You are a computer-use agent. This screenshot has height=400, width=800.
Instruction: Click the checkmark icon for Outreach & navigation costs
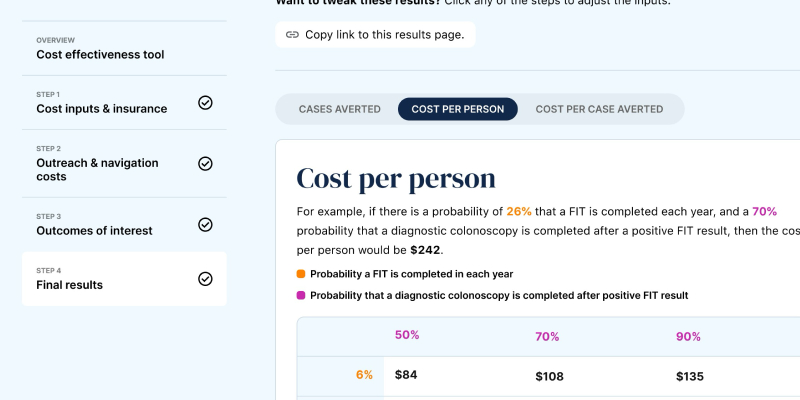point(205,163)
